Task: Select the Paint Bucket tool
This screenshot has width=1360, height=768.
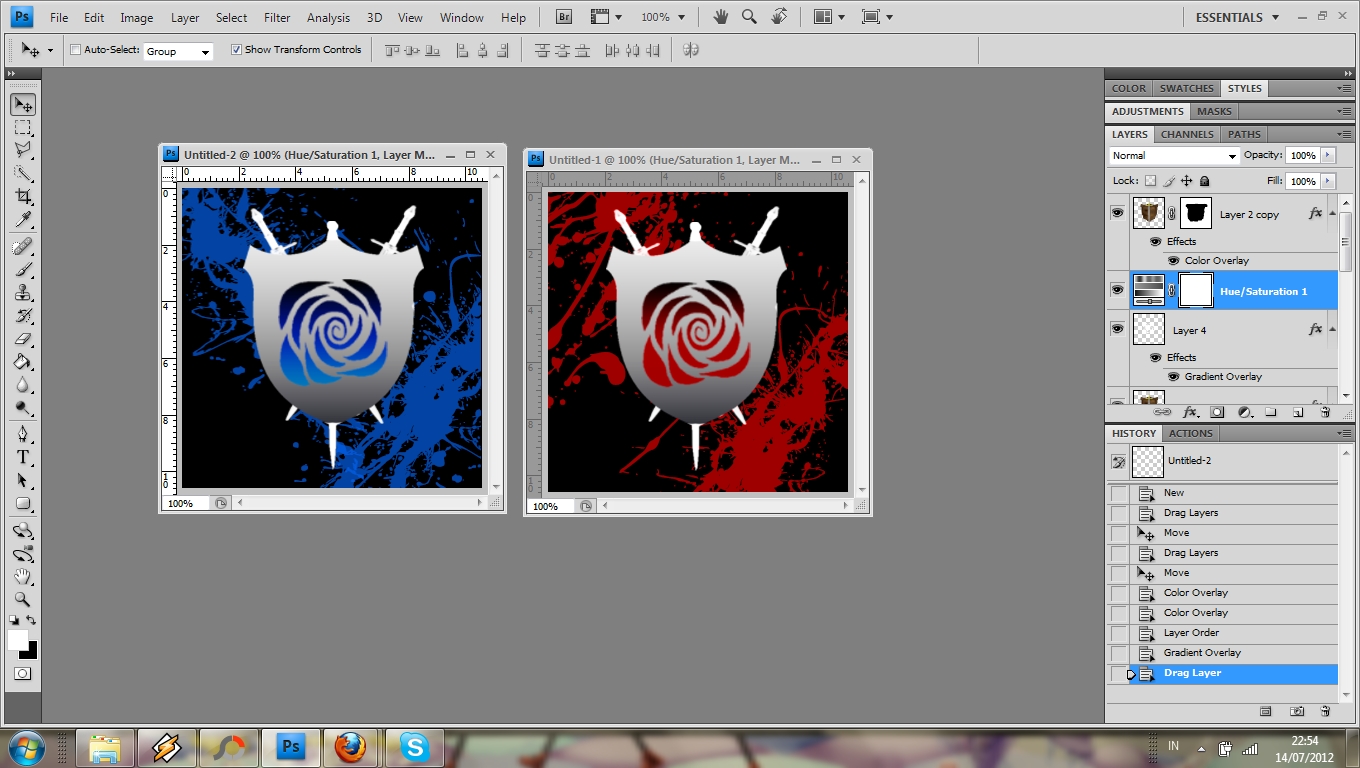Action: tap(23, 362)
